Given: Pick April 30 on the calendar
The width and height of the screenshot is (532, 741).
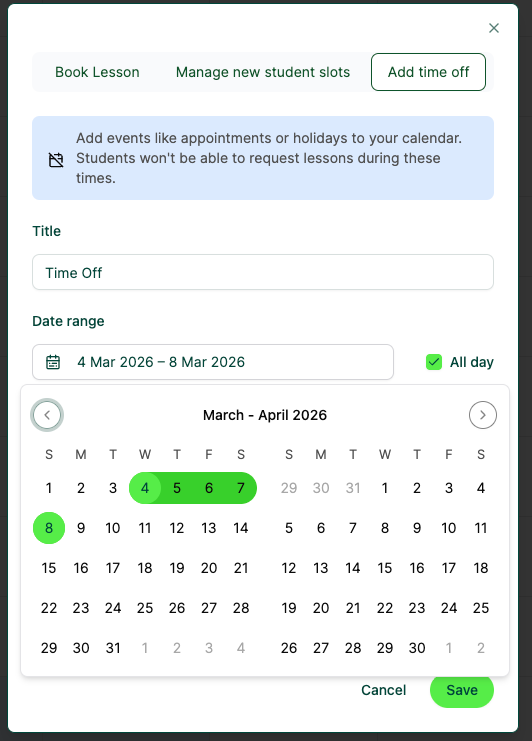Looking at the screenshot, I should (417, 648).
